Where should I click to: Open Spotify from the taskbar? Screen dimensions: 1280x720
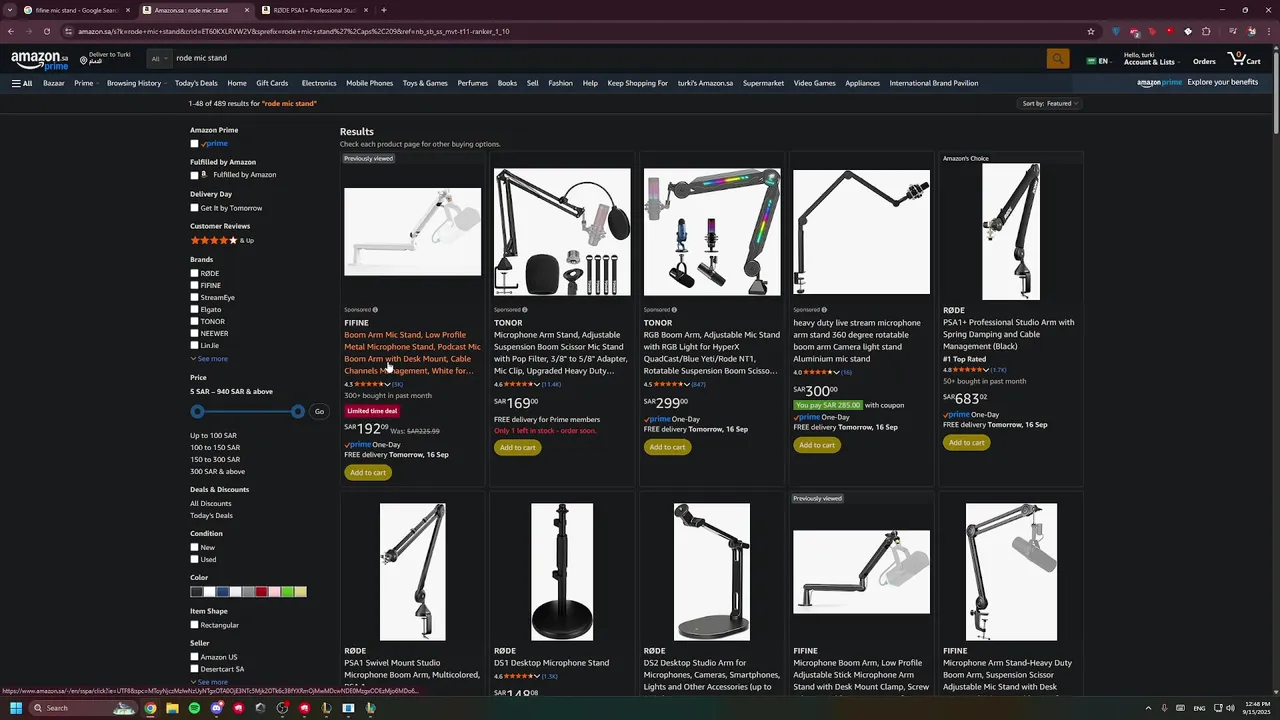[194, 708]
